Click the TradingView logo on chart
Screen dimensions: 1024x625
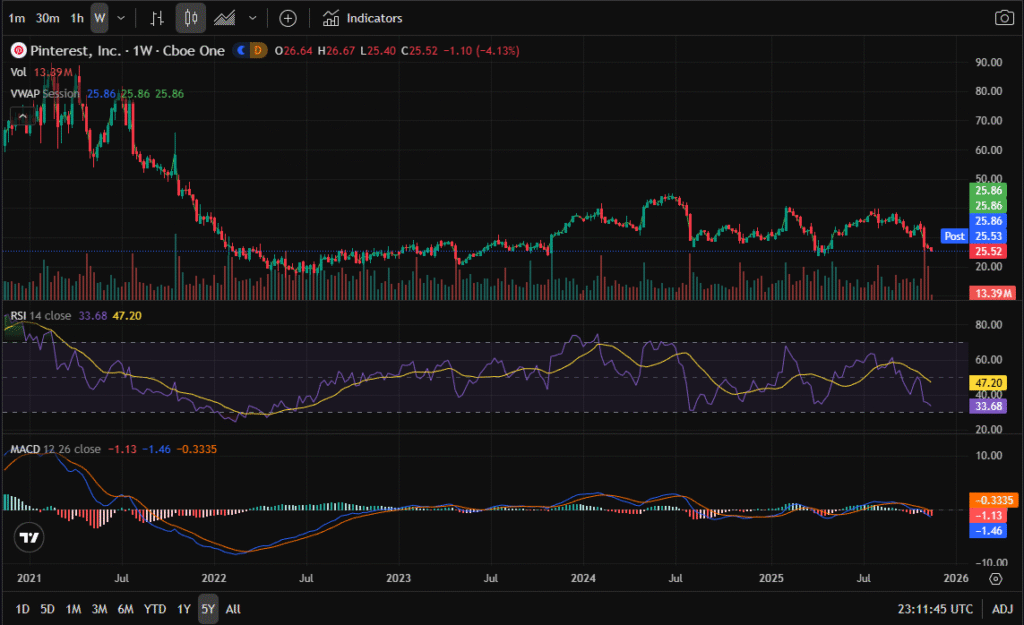[30, 537]
